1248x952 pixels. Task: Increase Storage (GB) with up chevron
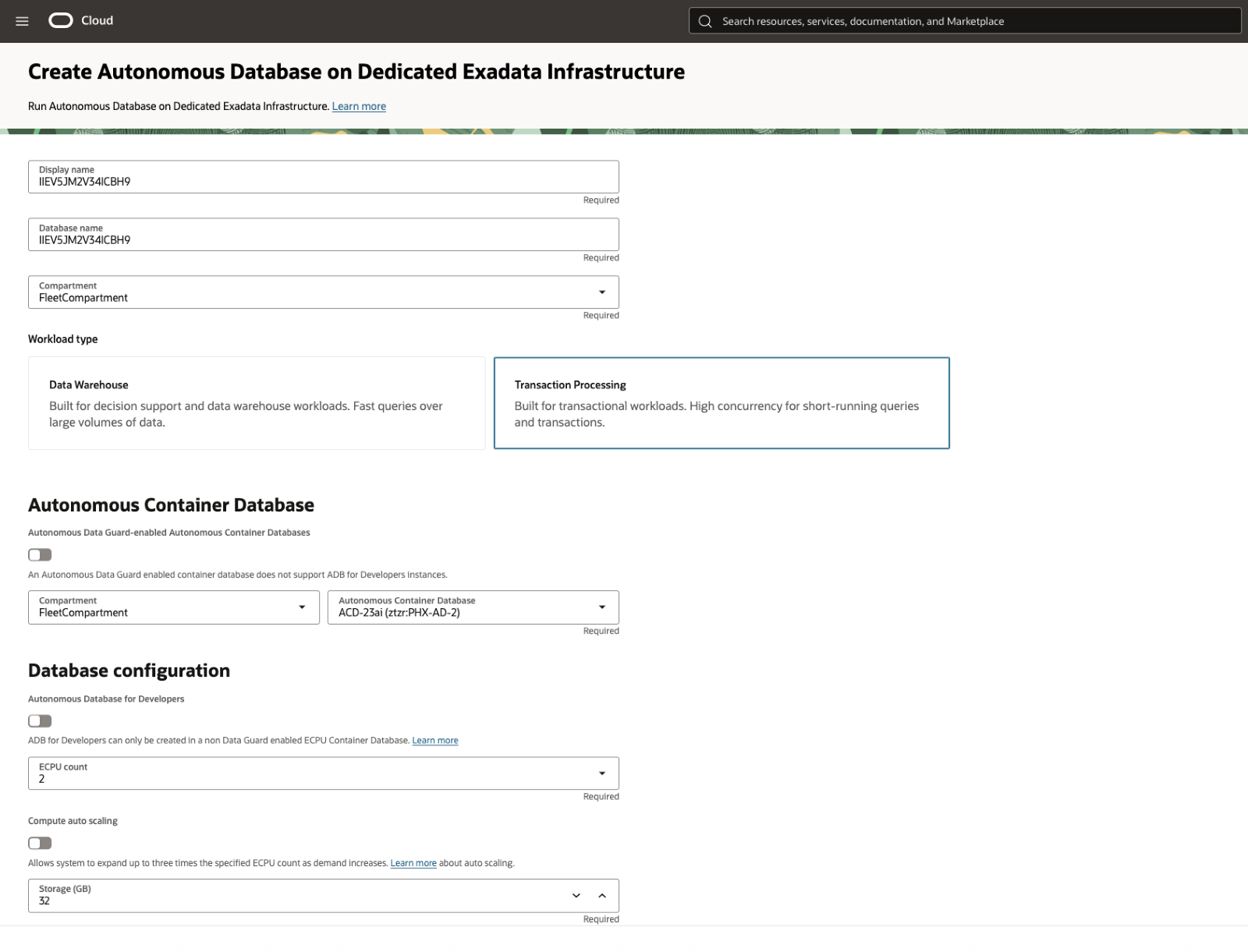click(602, 896)
